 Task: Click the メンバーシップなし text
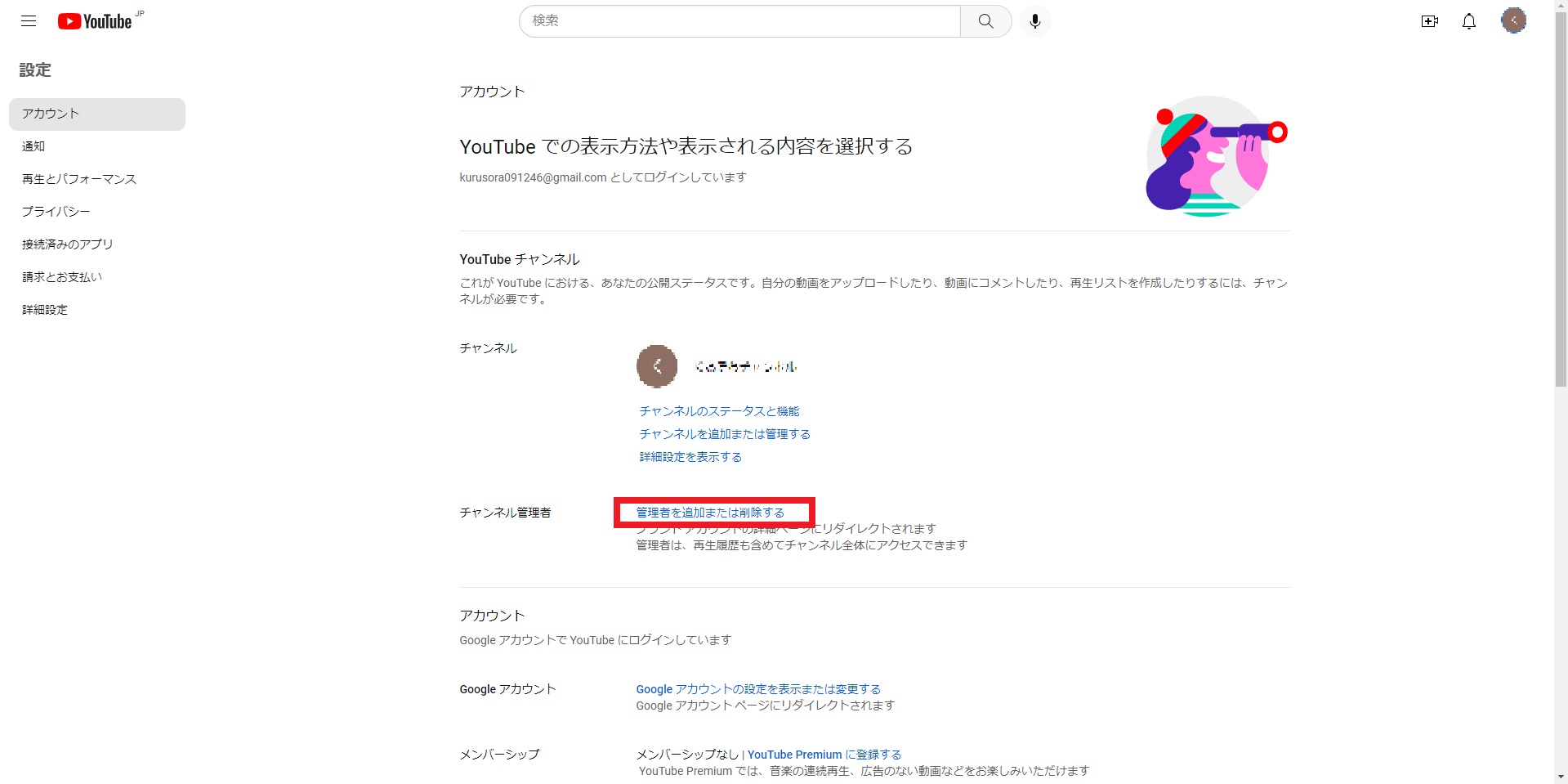pyautogui.click(x=687, y=755)
